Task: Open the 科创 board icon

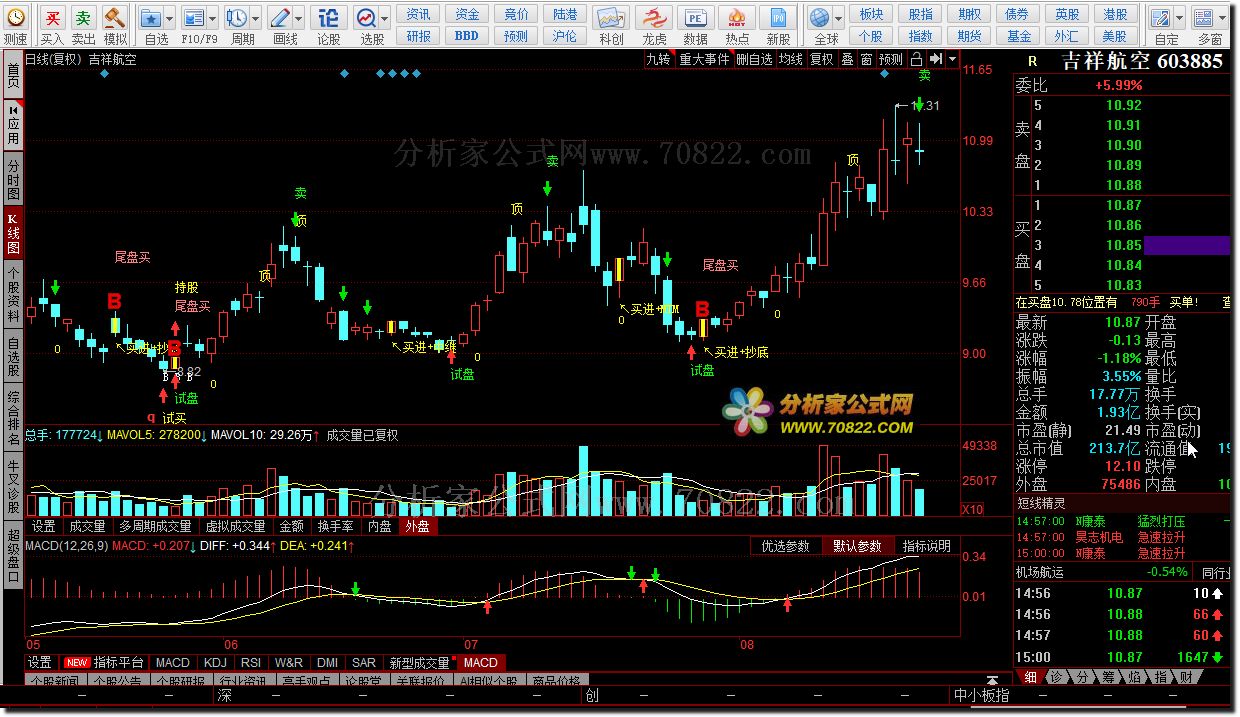Action: 611,18
